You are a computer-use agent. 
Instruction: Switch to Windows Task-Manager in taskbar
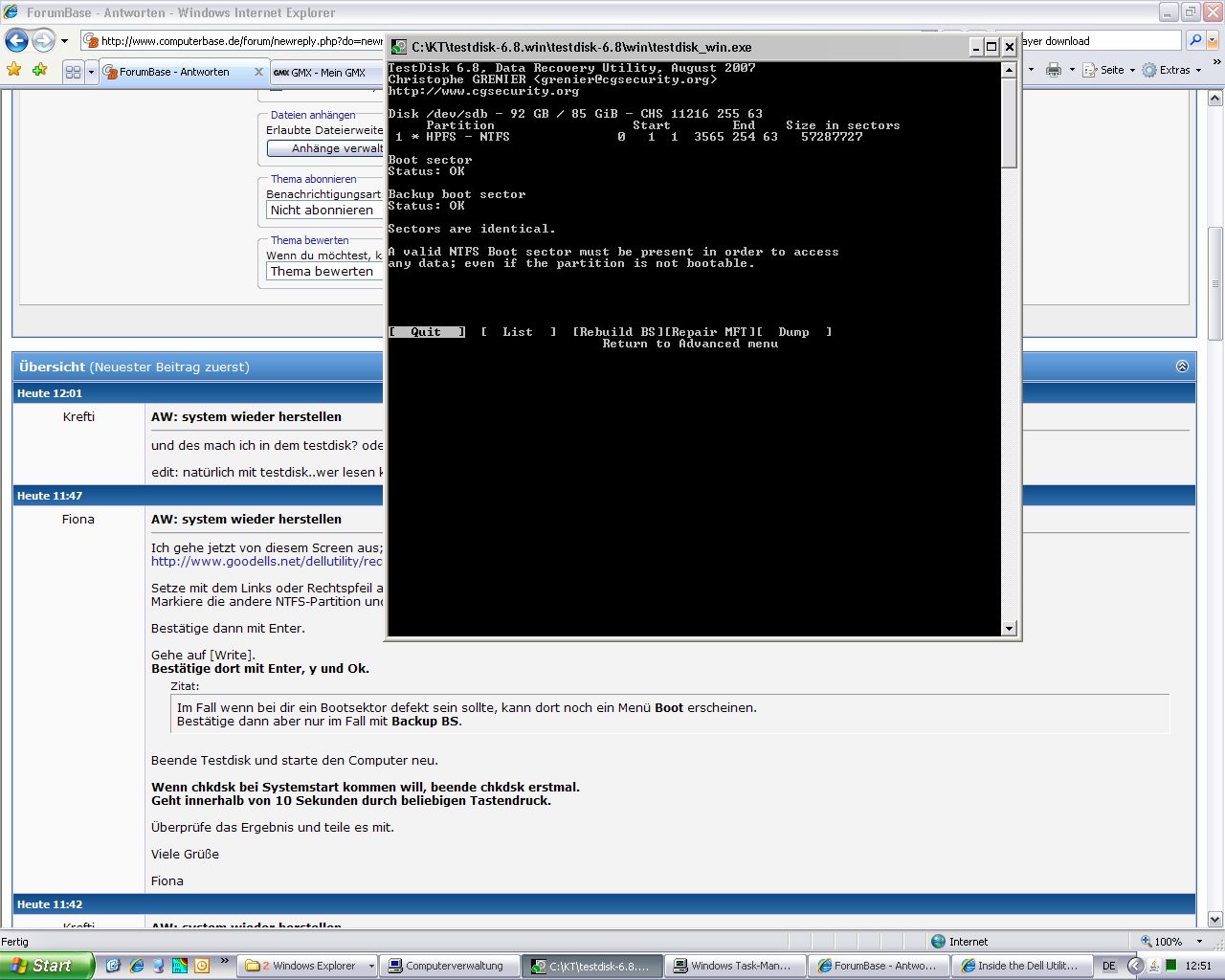736,966
